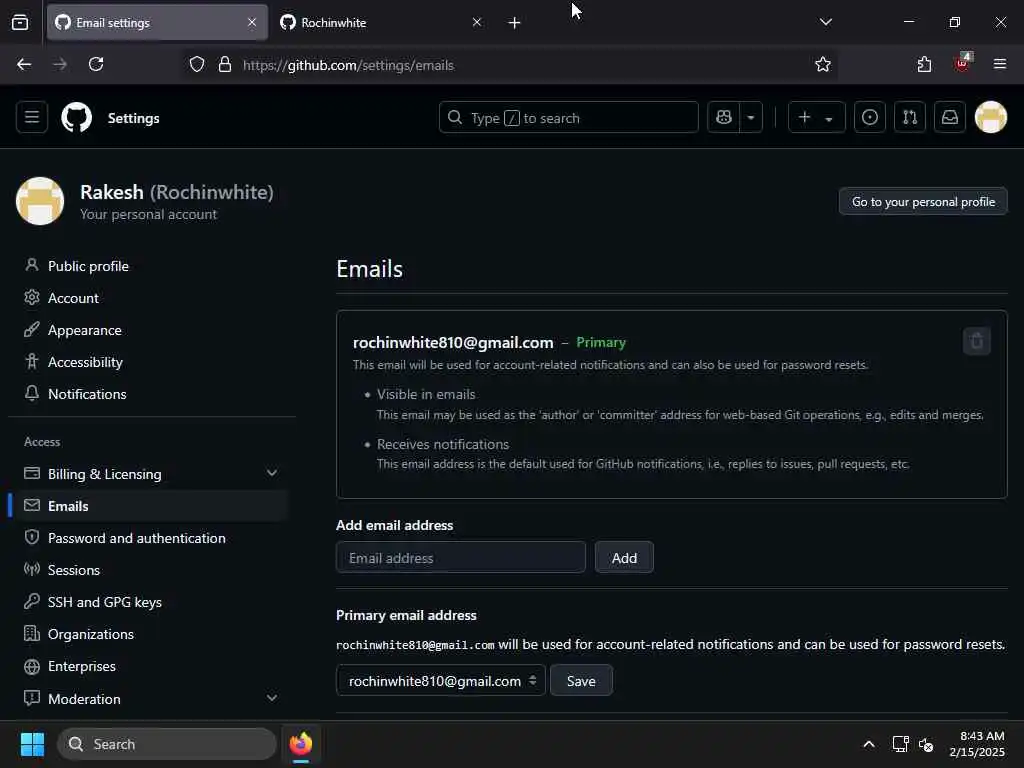Click the tracking protection shield icon
1024x768 pixels.
(x=197, y=64)
